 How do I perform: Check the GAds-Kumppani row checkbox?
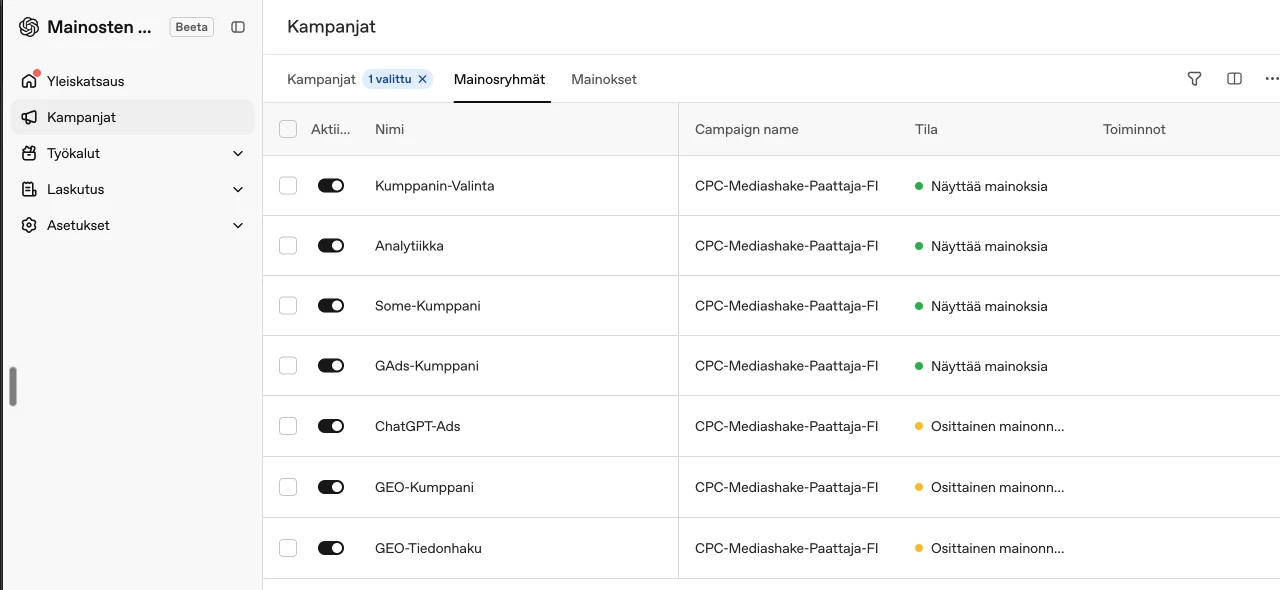pos(288,366)
